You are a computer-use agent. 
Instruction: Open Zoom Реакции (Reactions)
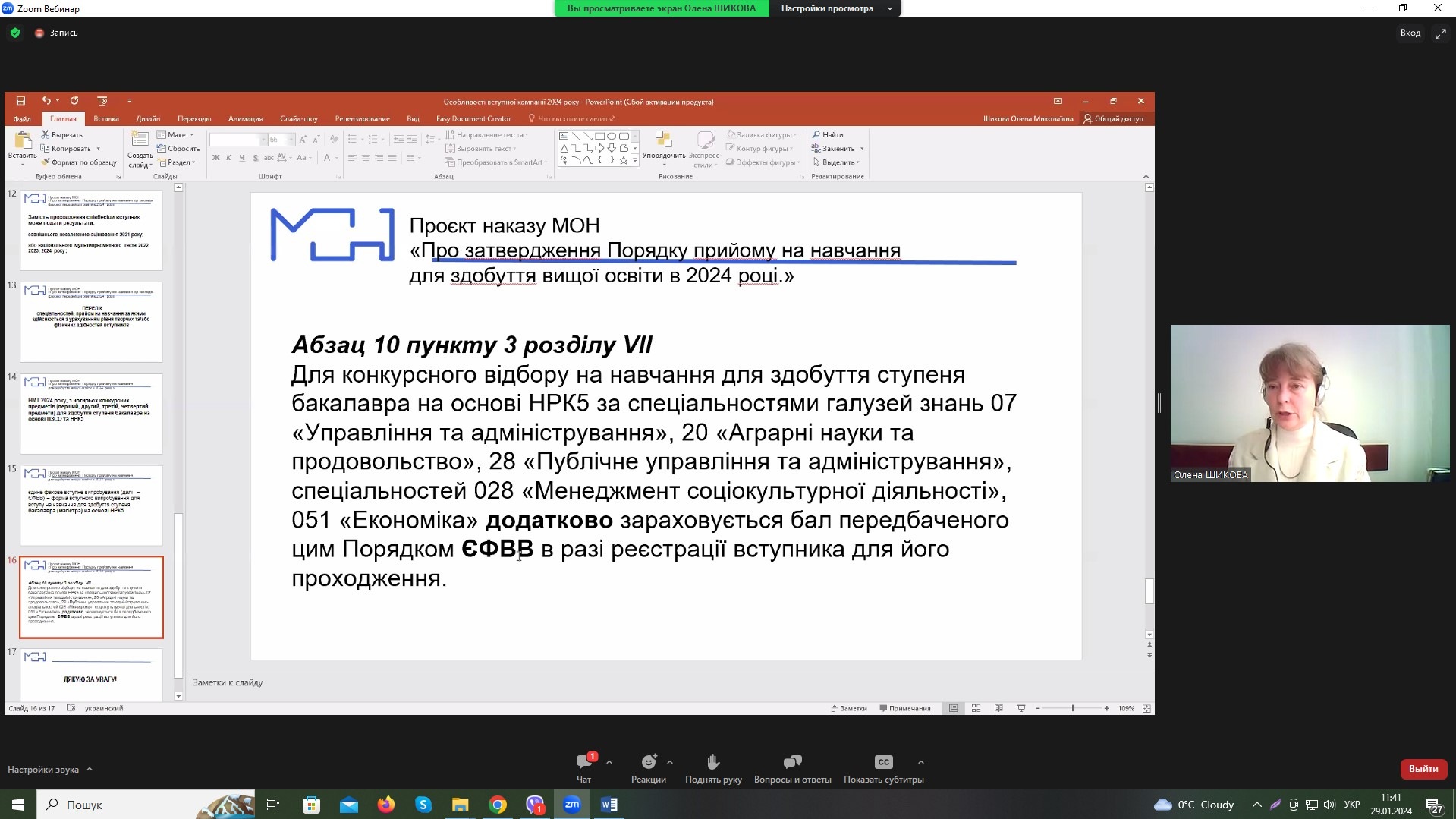click(x=649, y=768)
